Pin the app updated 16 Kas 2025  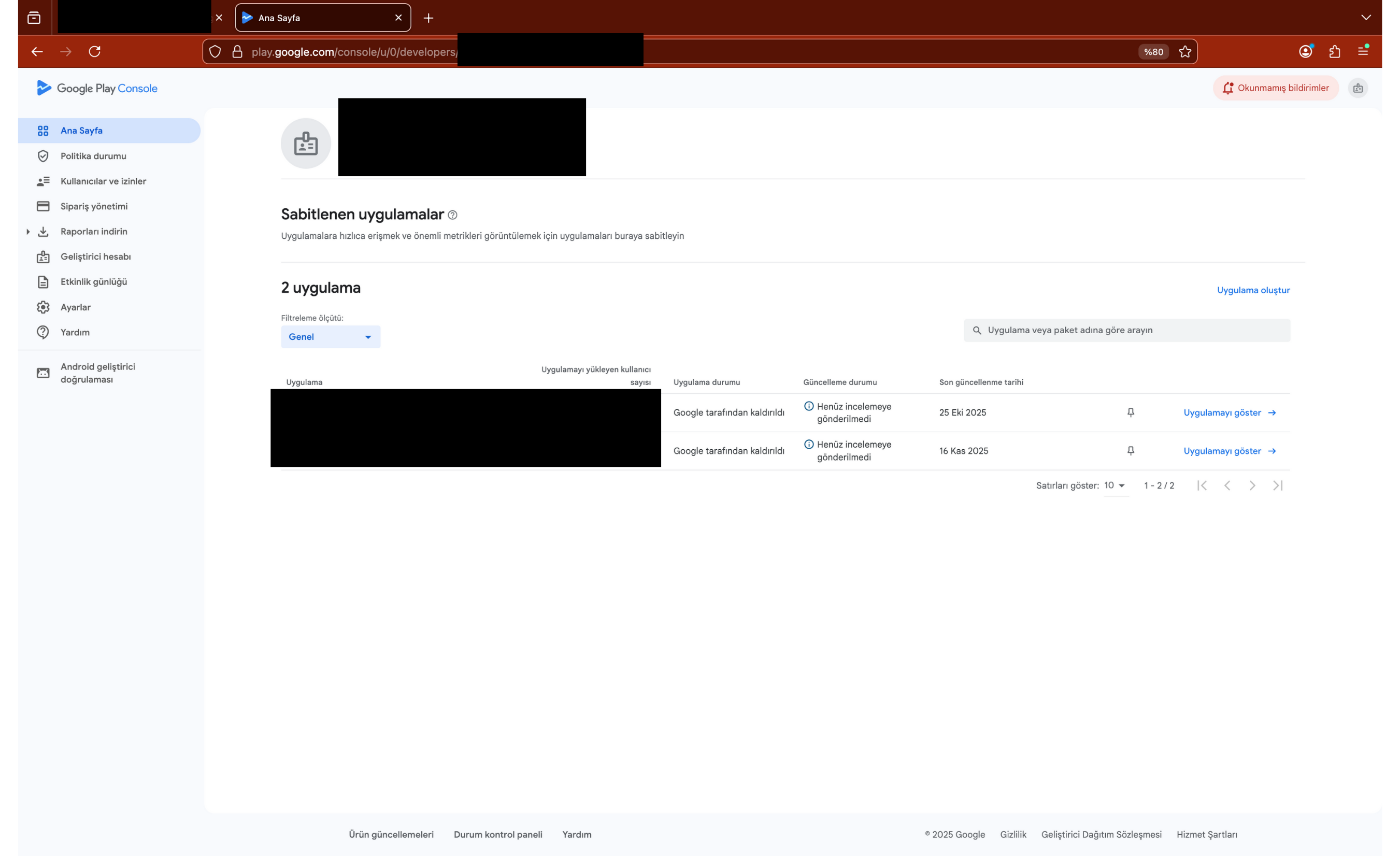pos(1131,451)
